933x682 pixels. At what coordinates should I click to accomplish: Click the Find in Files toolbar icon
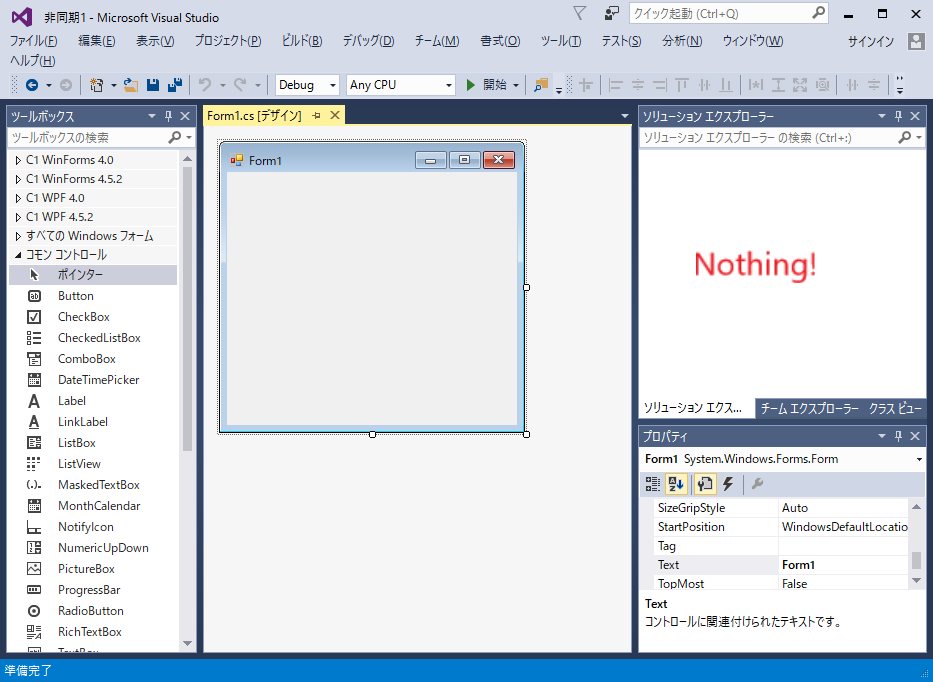(x=541, y=85)
